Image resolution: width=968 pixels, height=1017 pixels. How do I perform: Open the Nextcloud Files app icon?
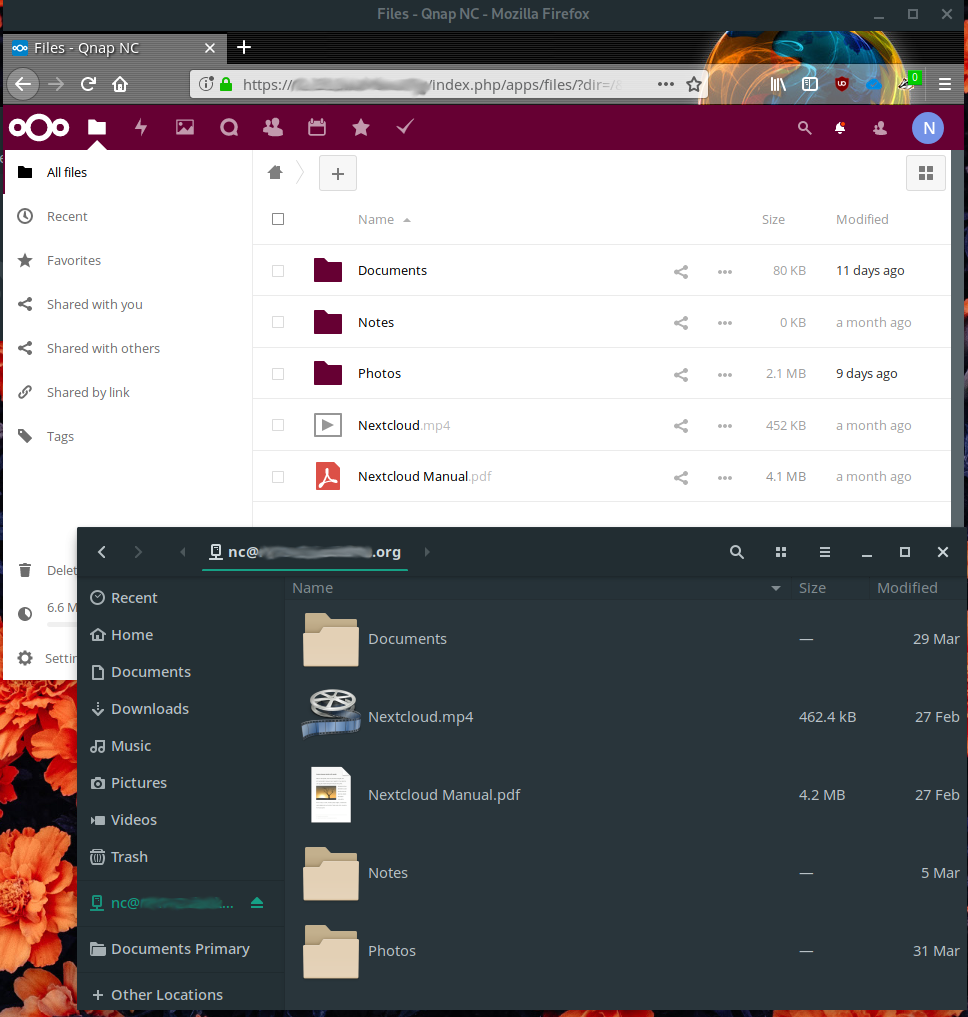coord(97,127)
